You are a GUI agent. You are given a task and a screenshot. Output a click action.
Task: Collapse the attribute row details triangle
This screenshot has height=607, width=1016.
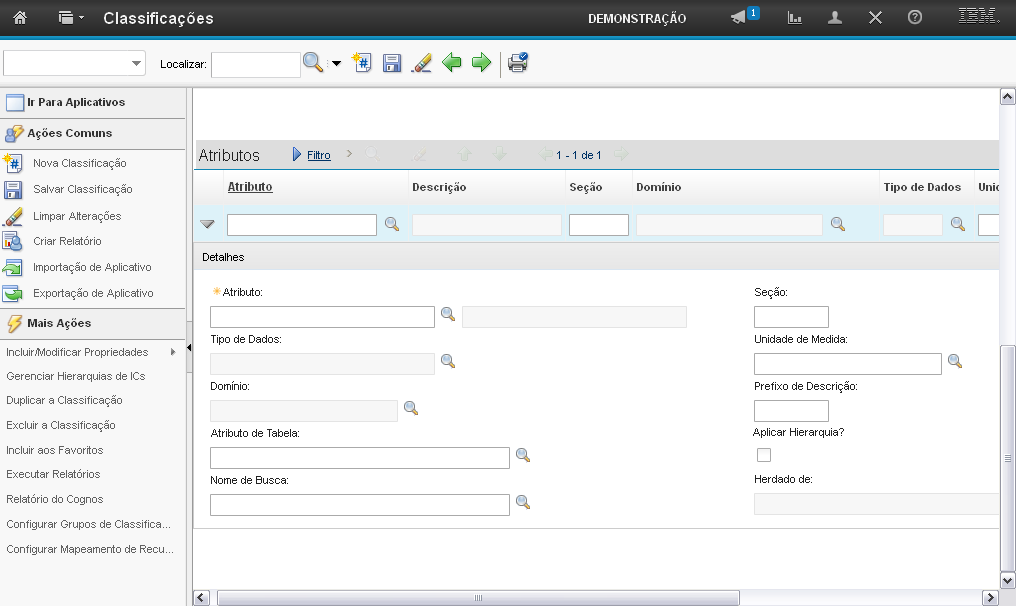click(x=208, y=225)
